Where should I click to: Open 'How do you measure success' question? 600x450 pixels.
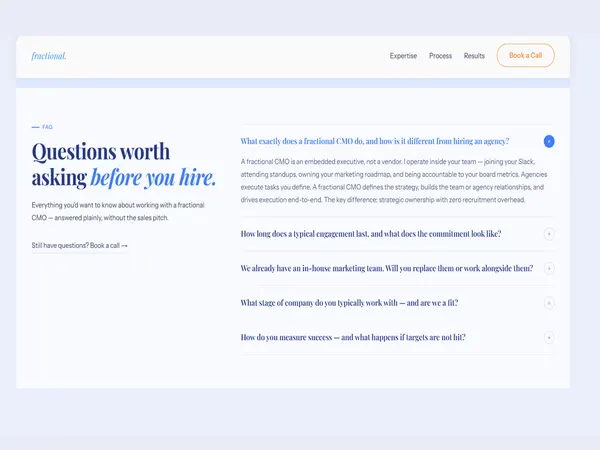353,337
